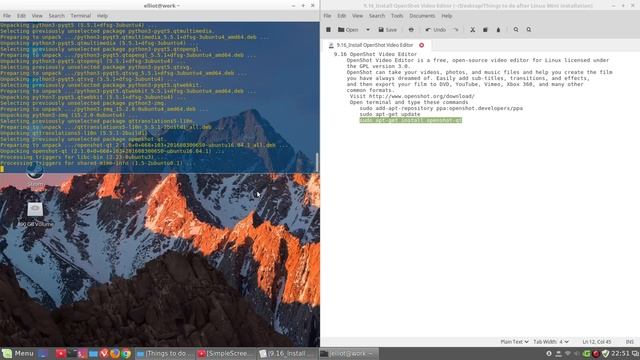Switch to the Things to do taskbar window
The width and height of the screenshot is (640, 360).
(x=164, y=353)
